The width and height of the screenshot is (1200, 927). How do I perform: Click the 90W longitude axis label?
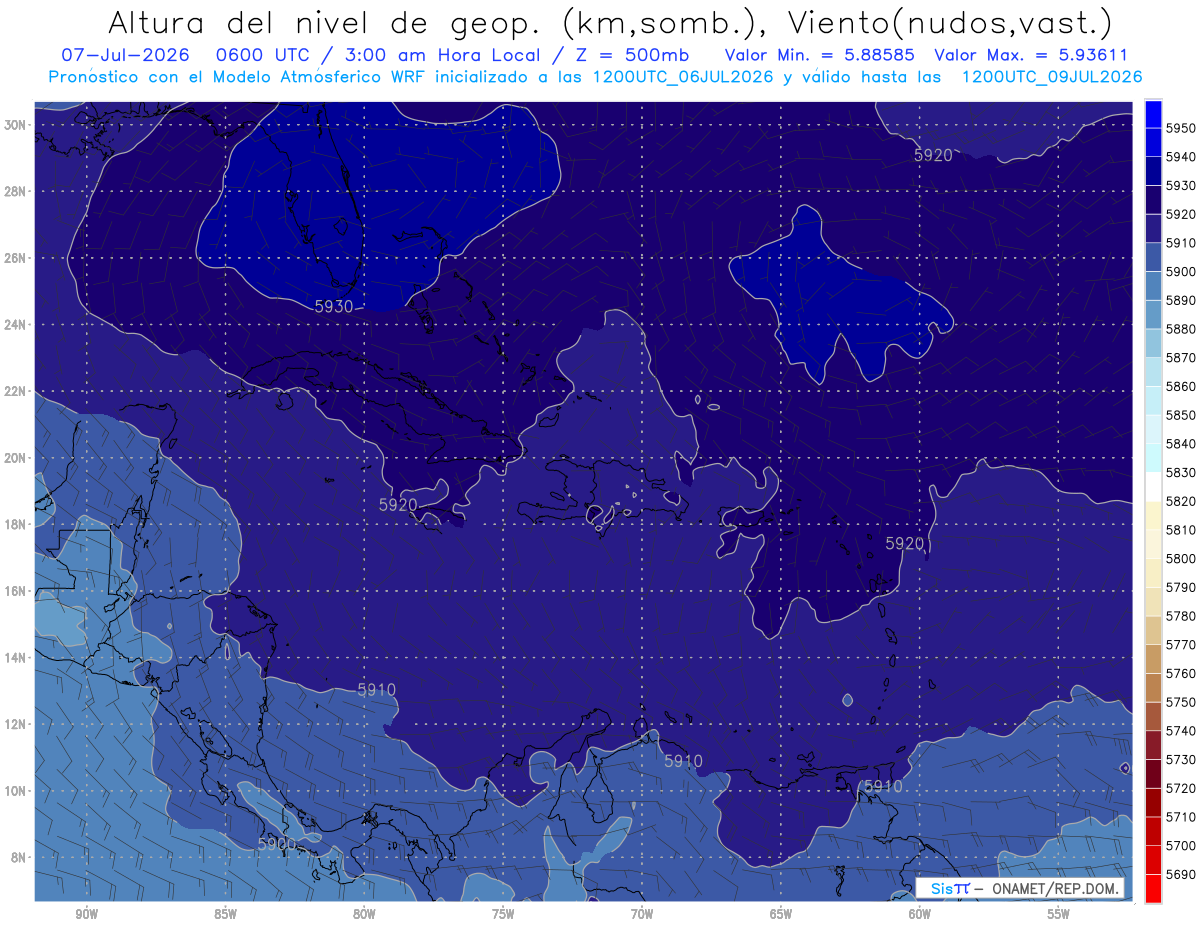tap(86, 915)
